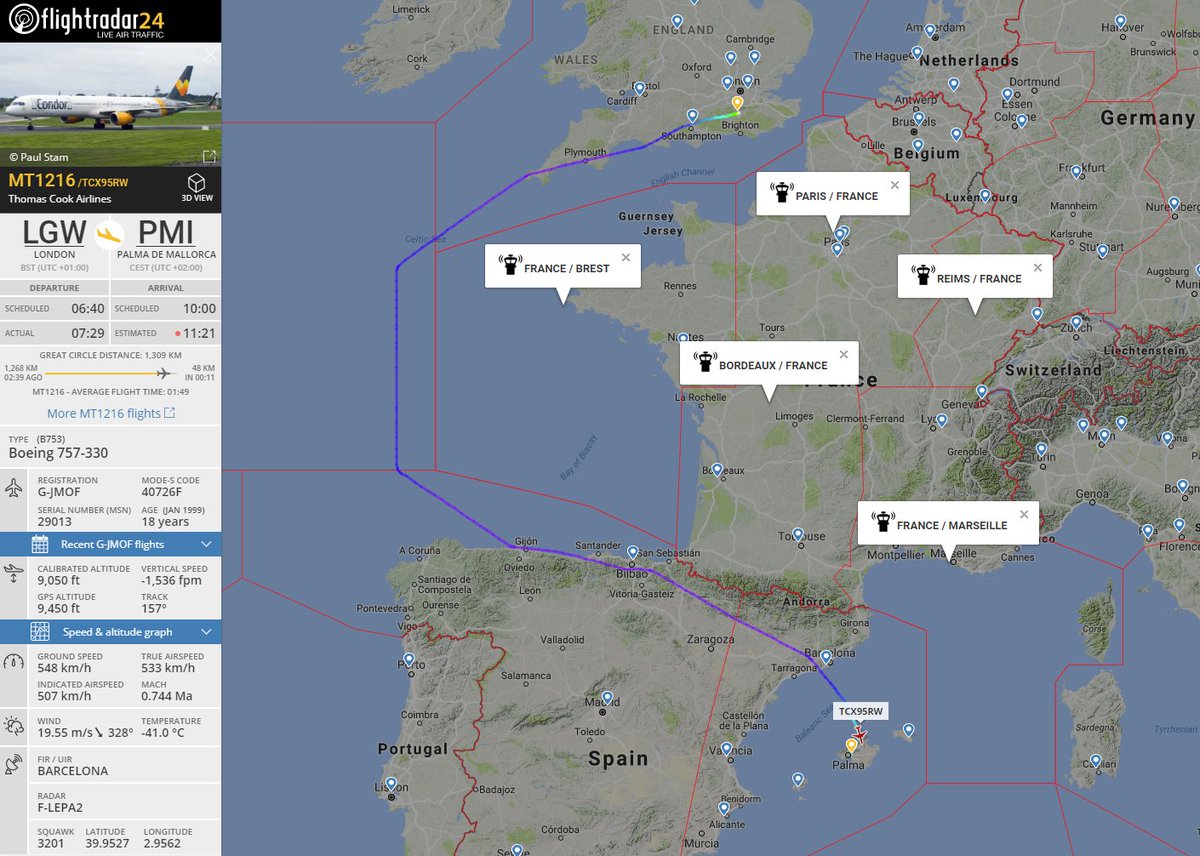This screenshot has height=856, width=1200.
Task: Click the Flightradar24 logo
Action: coord(85,20)
